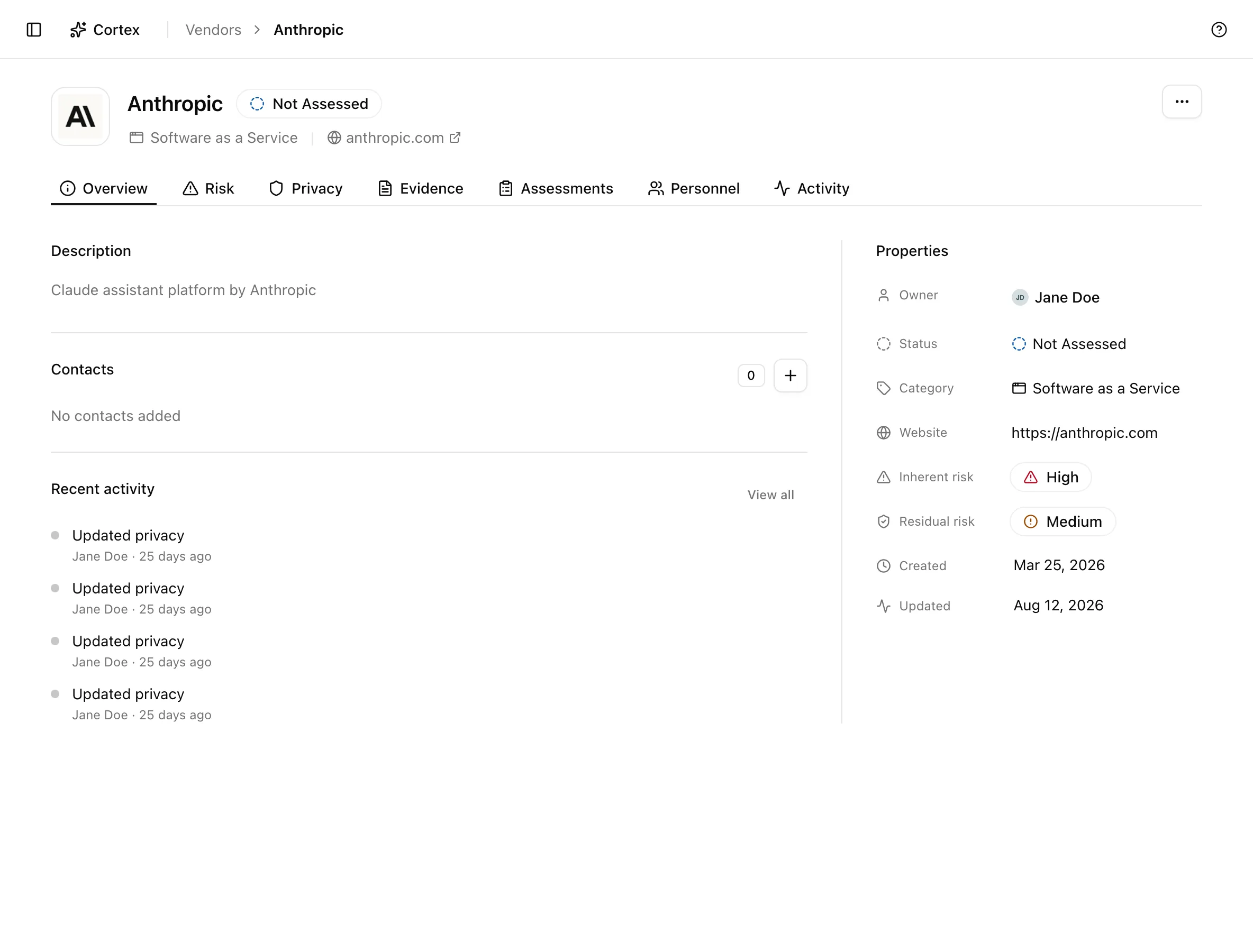Go to Vendors in breadcrumb
This screenshot has width=1253, height=952.
click(x=213, y=30)
